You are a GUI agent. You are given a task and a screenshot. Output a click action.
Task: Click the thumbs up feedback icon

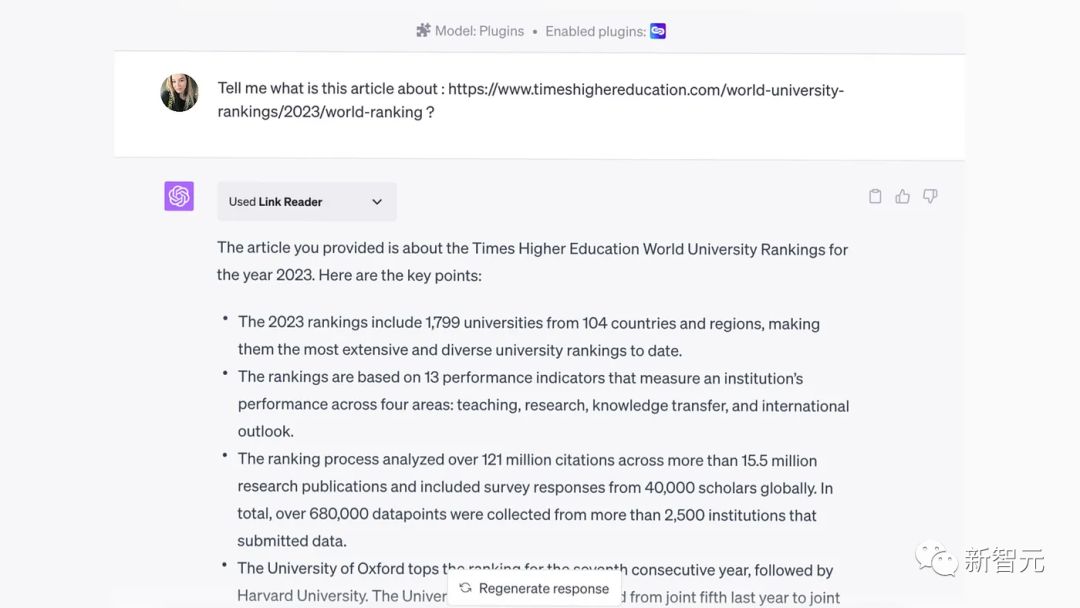pyautogui.click(x=903, y=197)
